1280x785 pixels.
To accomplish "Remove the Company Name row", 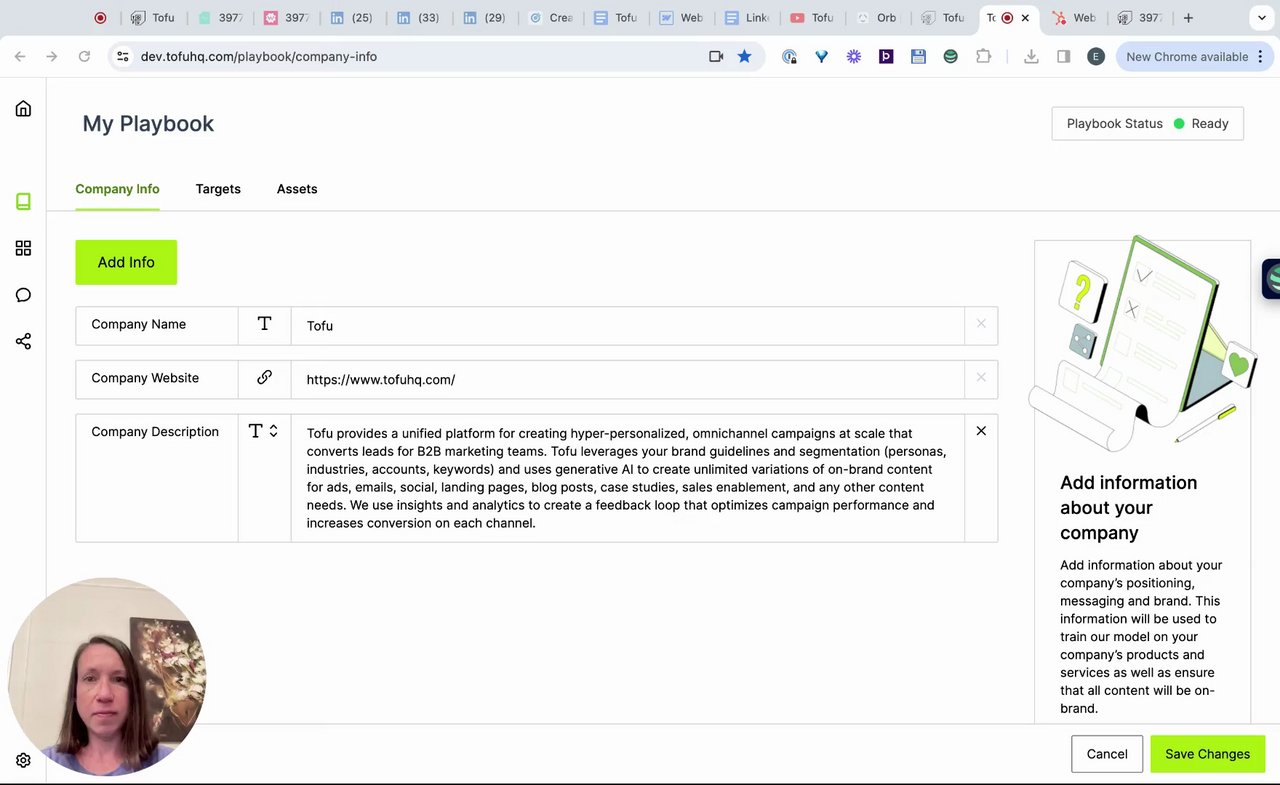I will tap(981, 324).
